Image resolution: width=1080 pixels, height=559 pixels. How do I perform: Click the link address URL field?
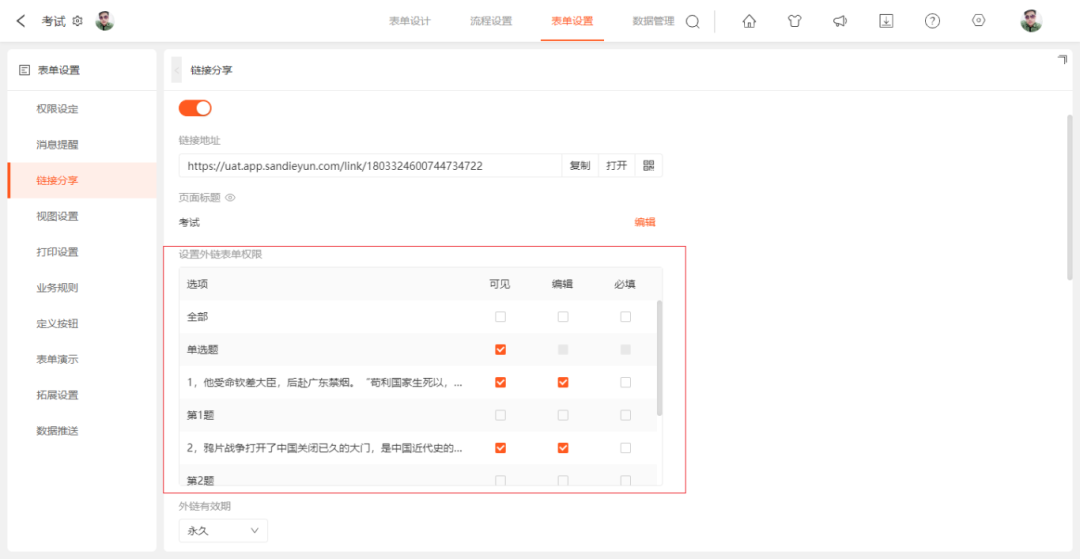pyautogui.click(x=371, y=165)
